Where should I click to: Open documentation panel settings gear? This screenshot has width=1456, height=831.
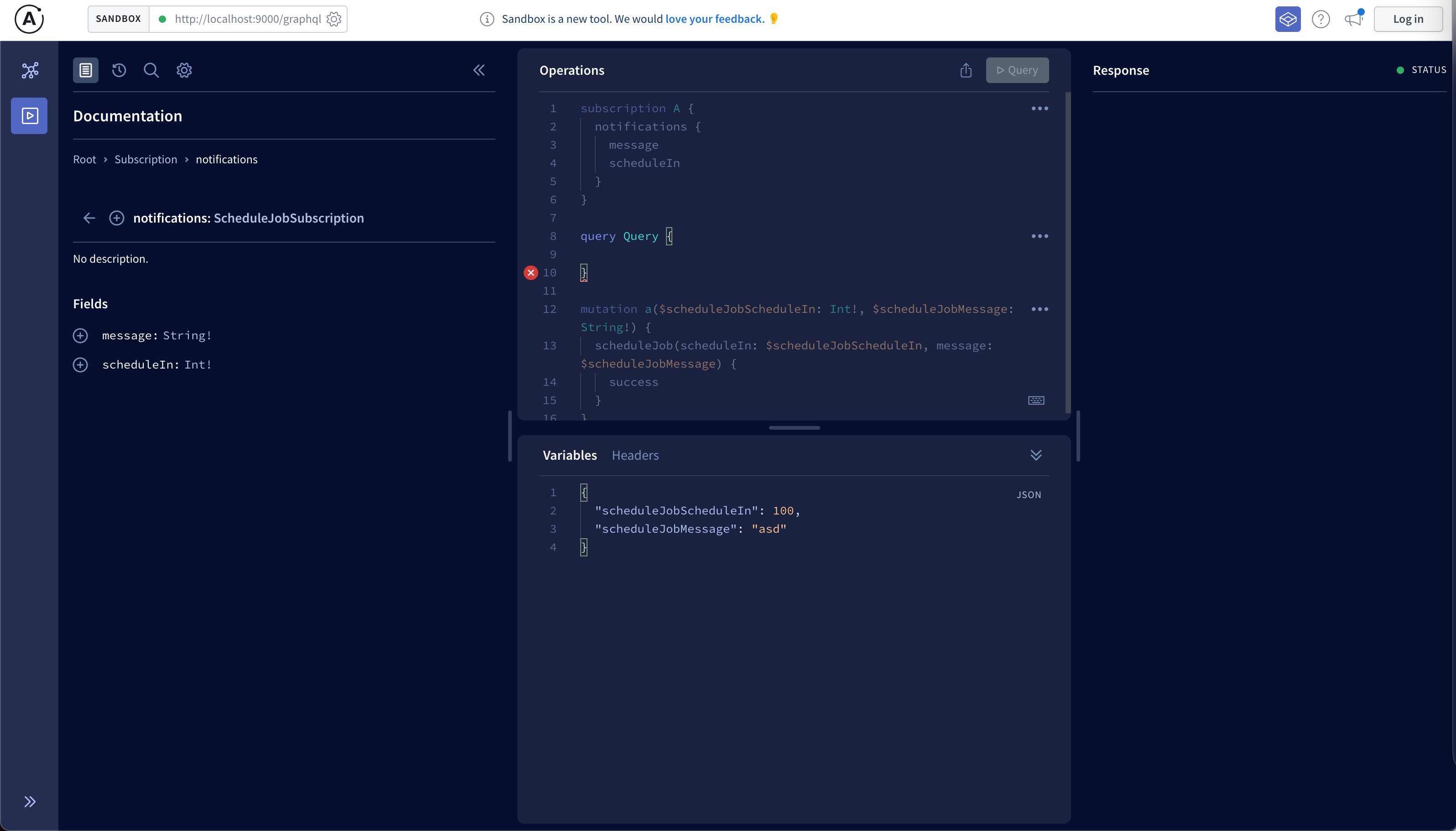(184, 70)
